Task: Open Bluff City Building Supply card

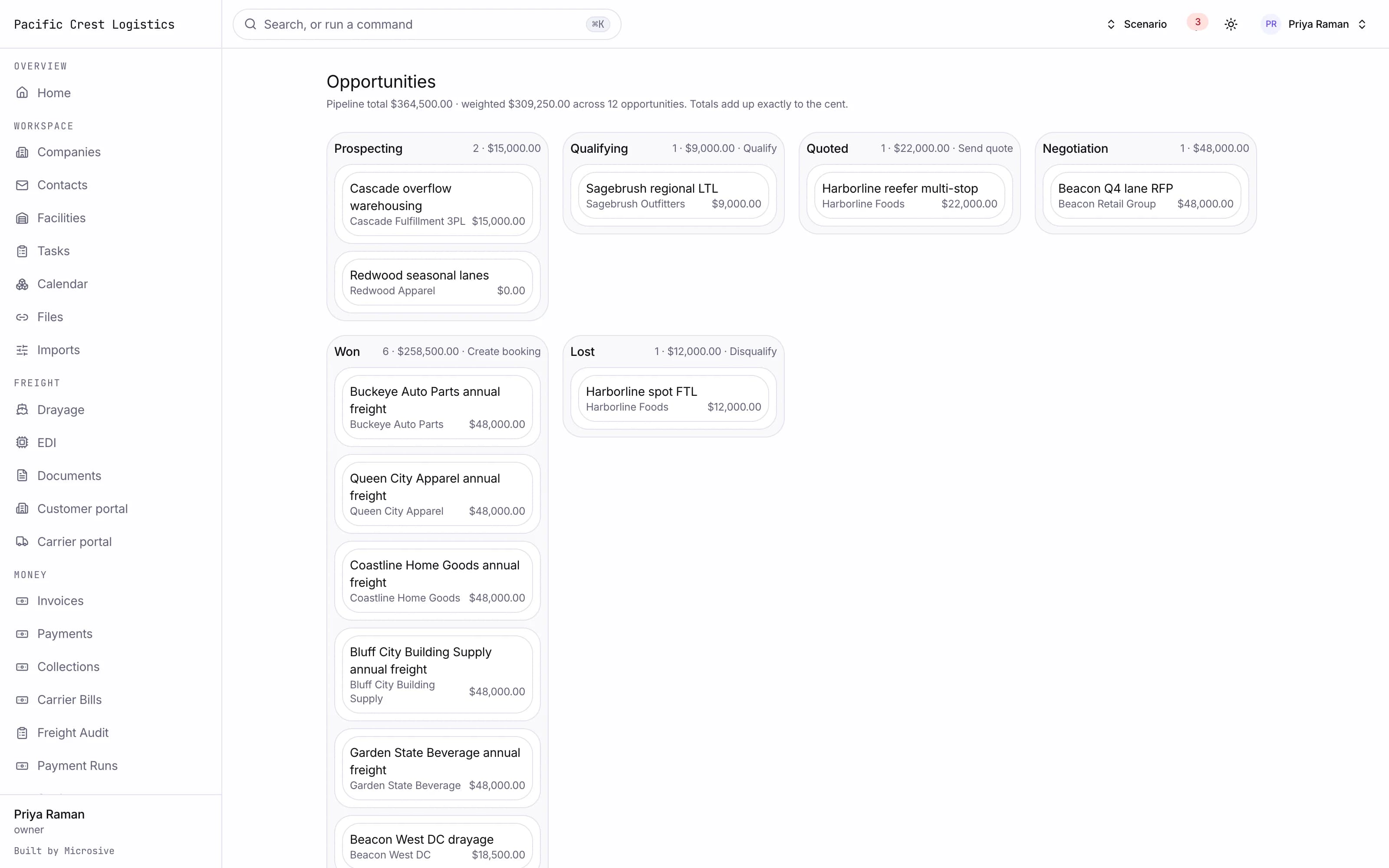Action: (437, 674)
